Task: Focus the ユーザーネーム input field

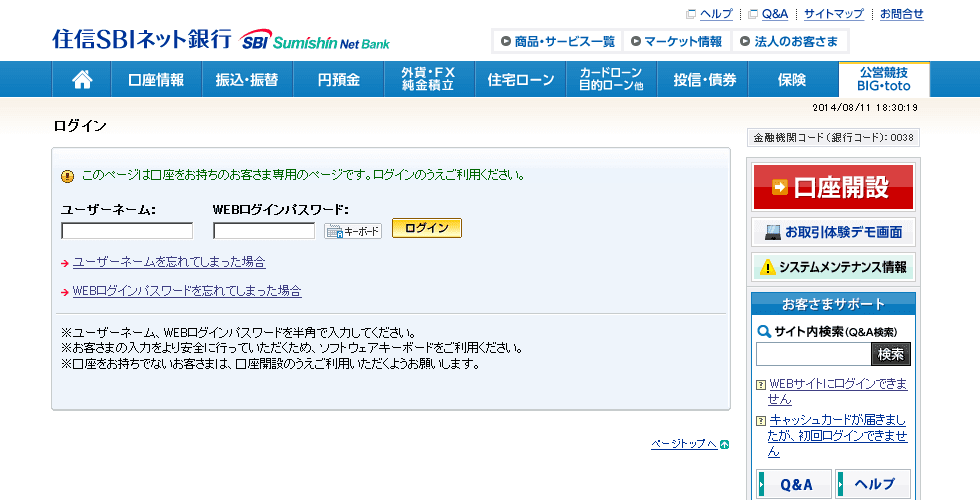Action: pyautogui.click(x=127, y=231)
